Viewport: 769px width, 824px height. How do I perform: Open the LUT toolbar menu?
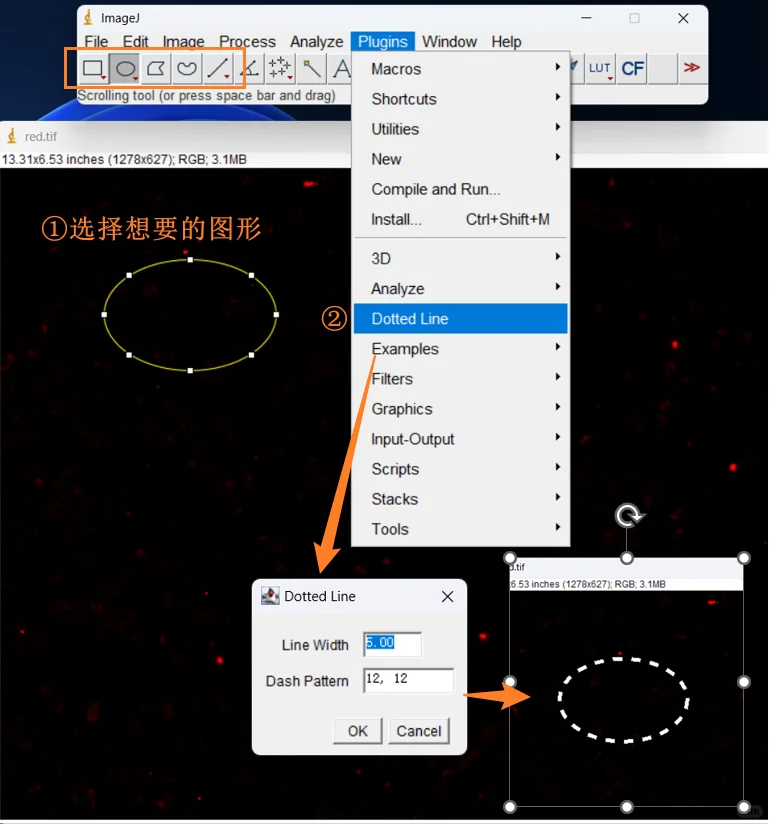[600, 68]
